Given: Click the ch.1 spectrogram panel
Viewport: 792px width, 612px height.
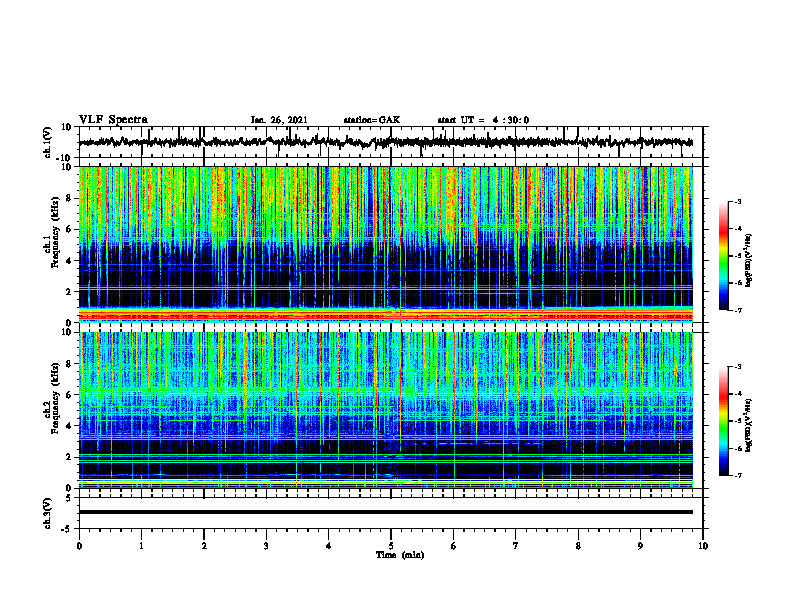Looking at the screenshot, I should pos(385,244).
